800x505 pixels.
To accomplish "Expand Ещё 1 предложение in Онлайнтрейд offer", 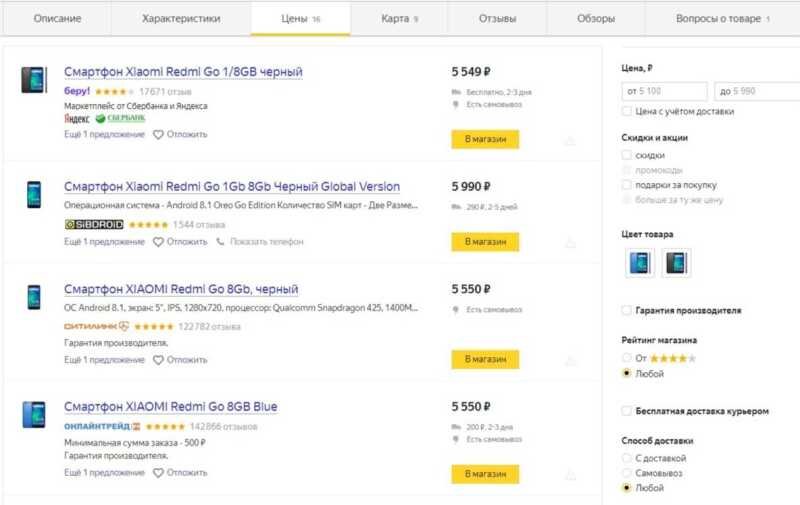I will (x=105, y=473).
